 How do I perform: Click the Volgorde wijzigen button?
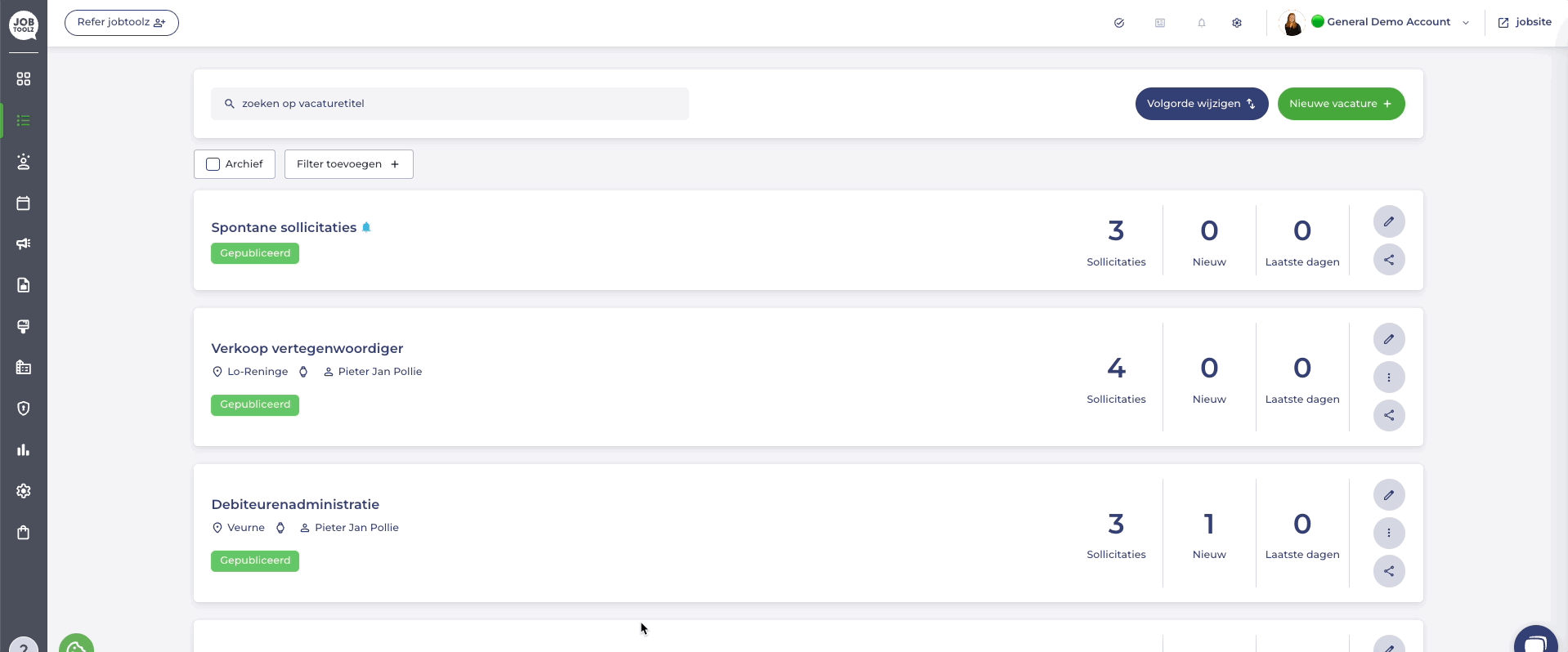click(1202, 104)
